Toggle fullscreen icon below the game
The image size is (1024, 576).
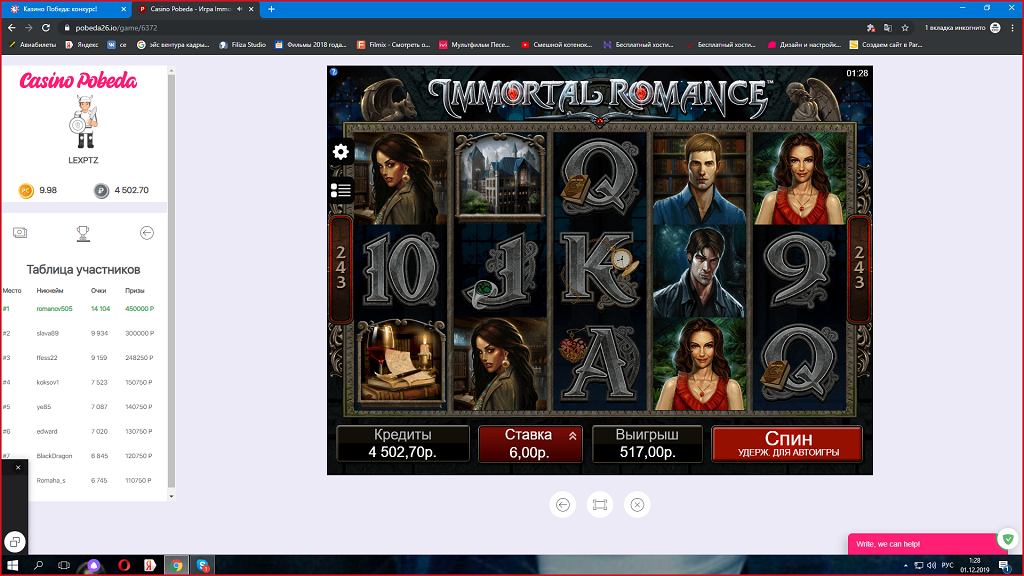[600, 505]
